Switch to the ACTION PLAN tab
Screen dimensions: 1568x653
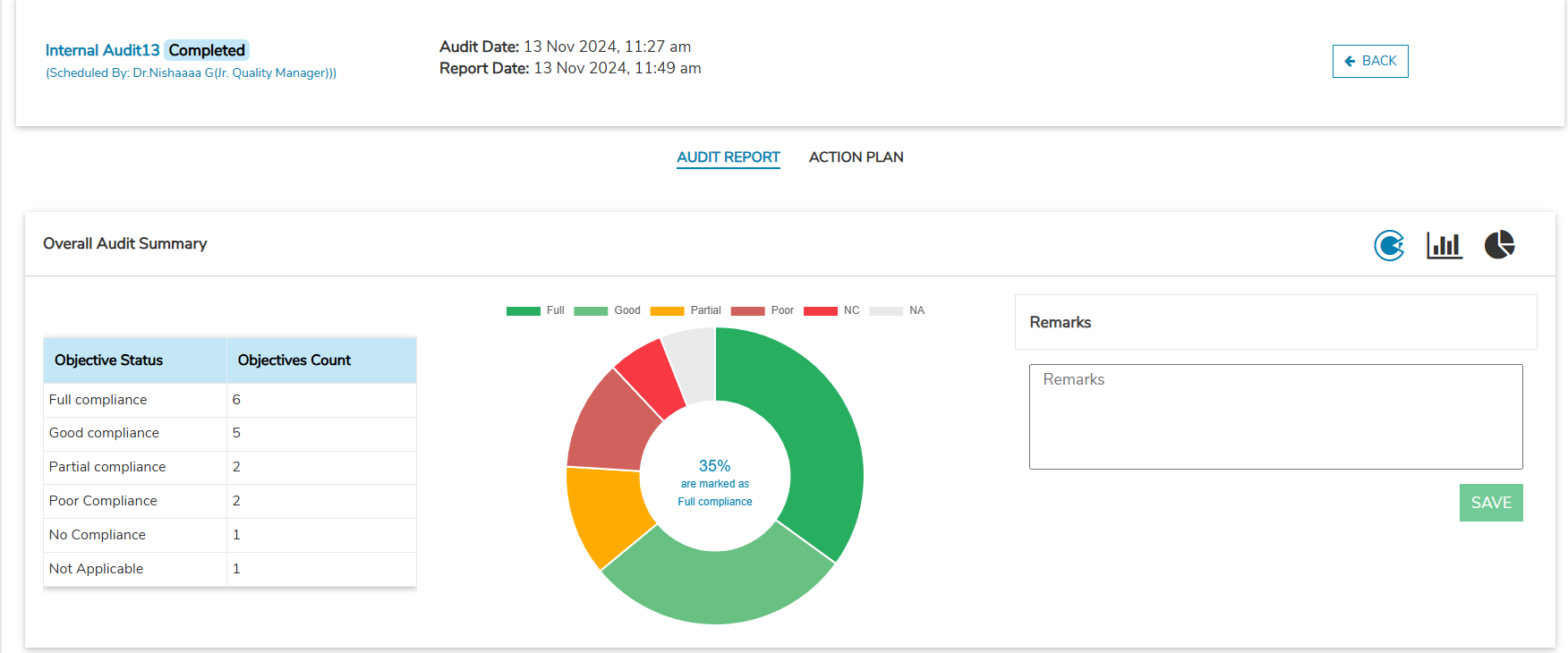(856, 157)
